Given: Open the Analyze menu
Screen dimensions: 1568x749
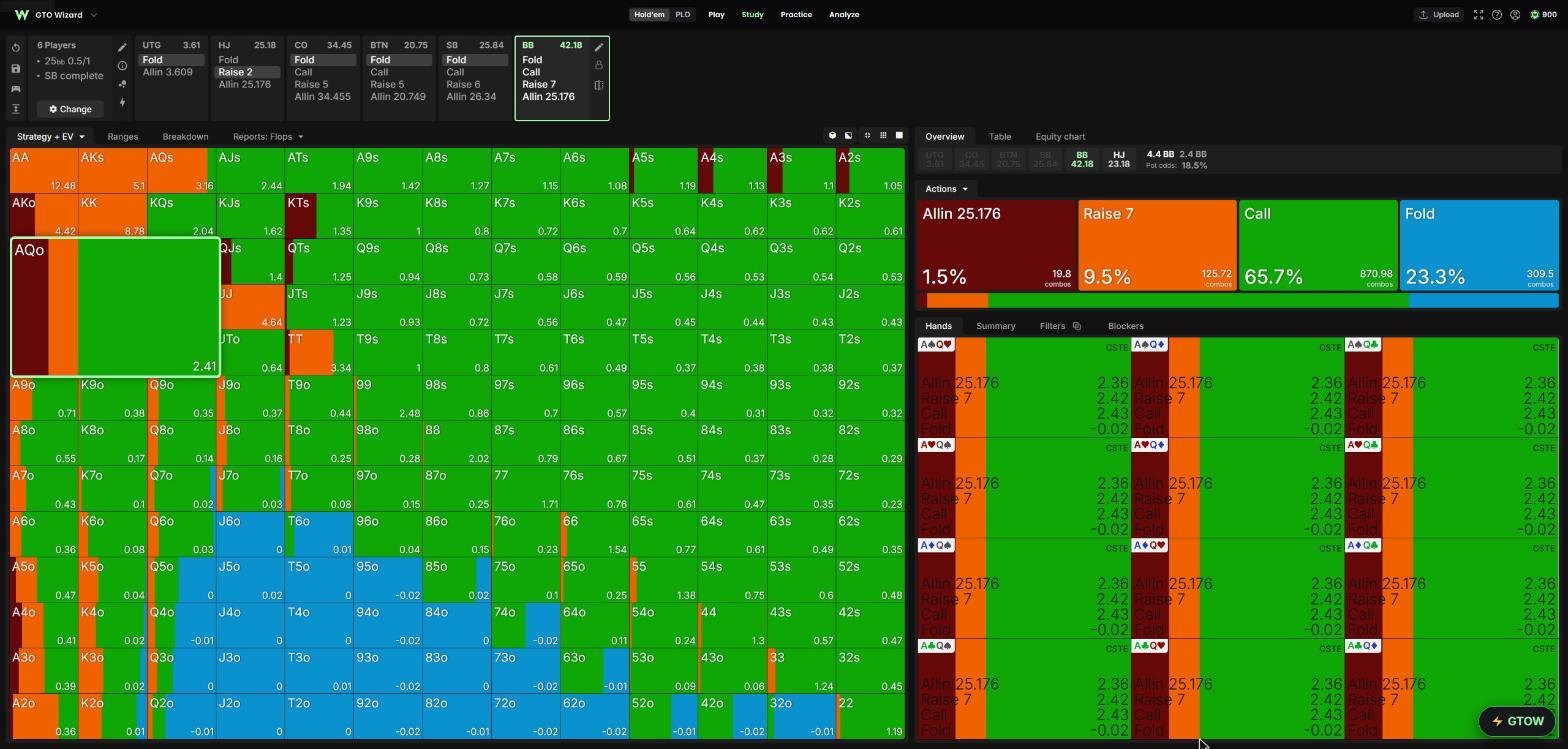Looking at the screenshot, I should [844, 15].
